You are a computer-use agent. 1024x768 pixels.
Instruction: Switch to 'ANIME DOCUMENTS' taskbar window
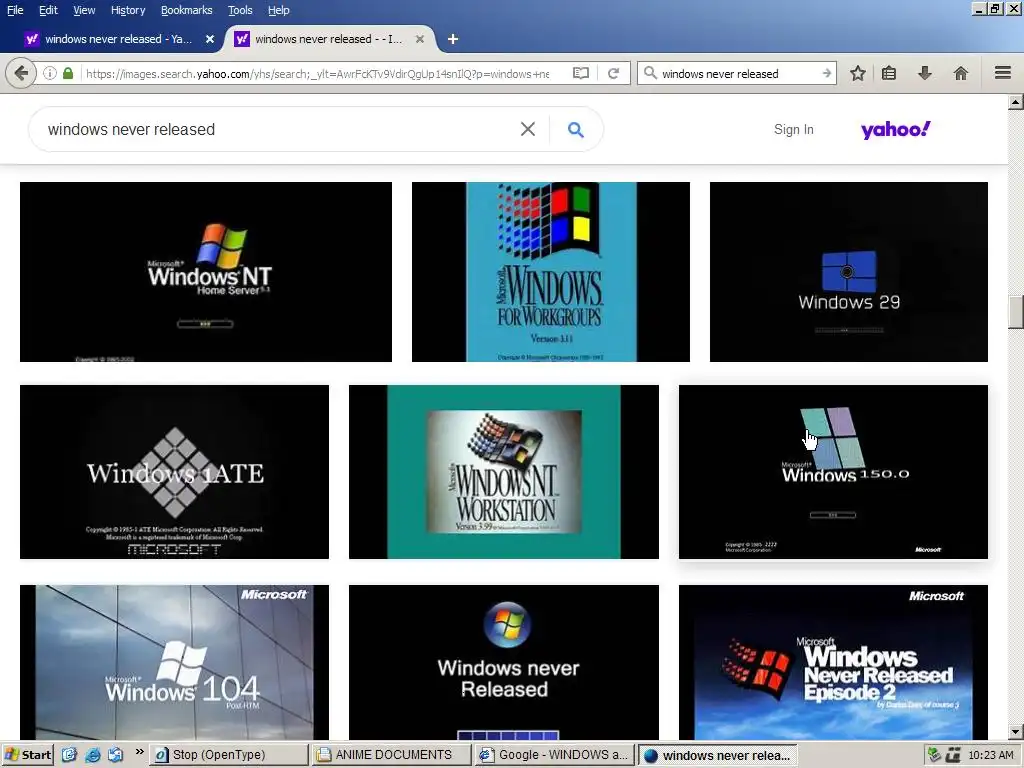click(x=392, y=755)
